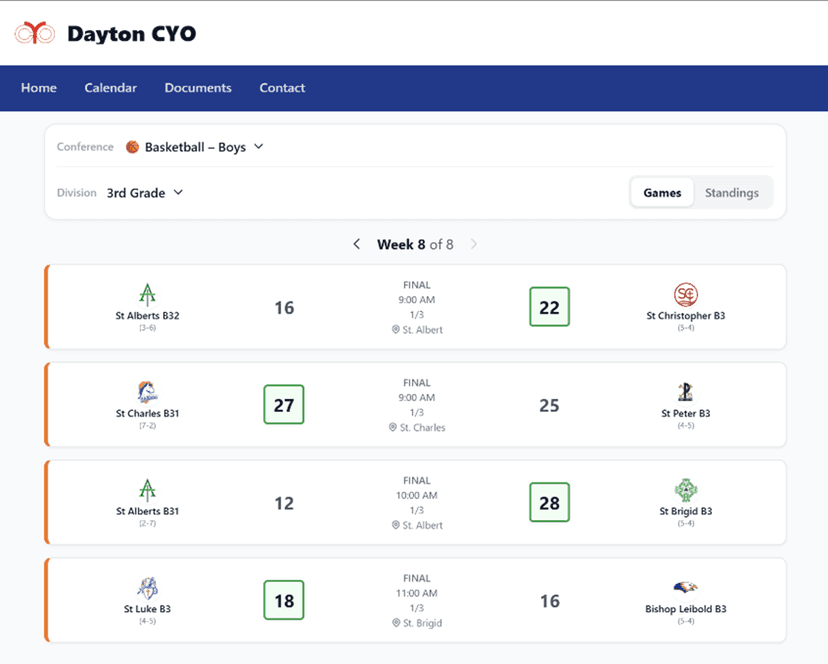The height and width of the screenshot is (664, 828).
Task: Click St Christopher's winning score 22
Action: 549,307
